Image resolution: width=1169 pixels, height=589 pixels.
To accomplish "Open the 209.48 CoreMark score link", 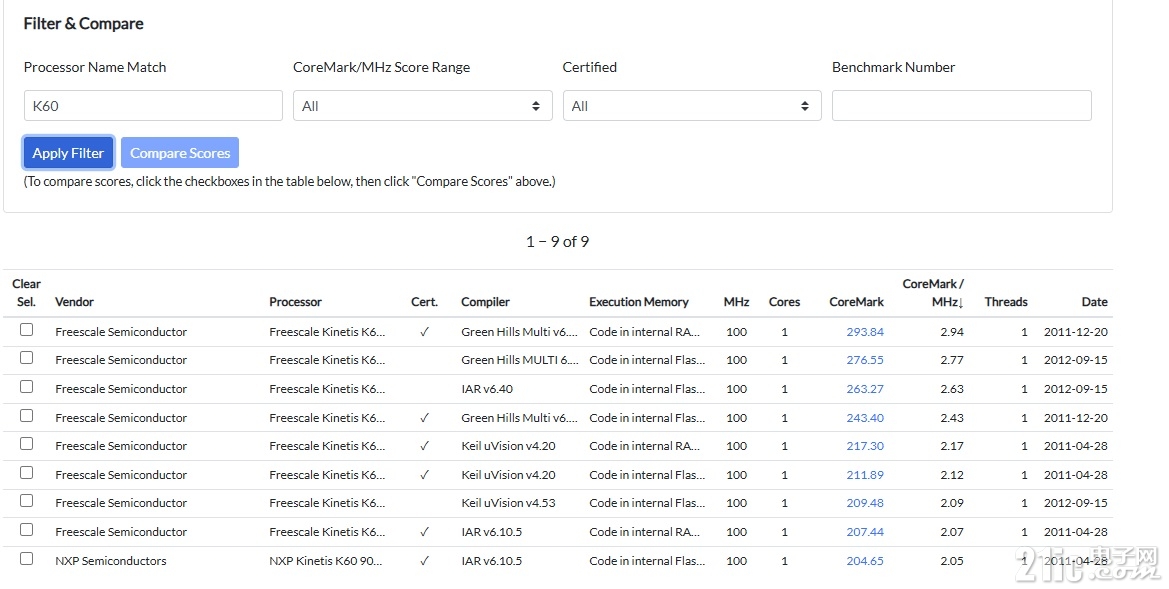I will (x=865, y=503).
